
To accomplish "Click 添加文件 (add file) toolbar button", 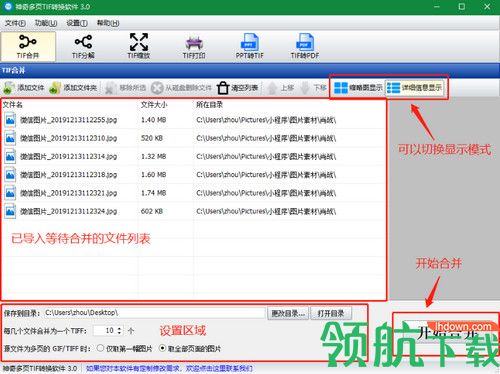I will tap(23, 88).
